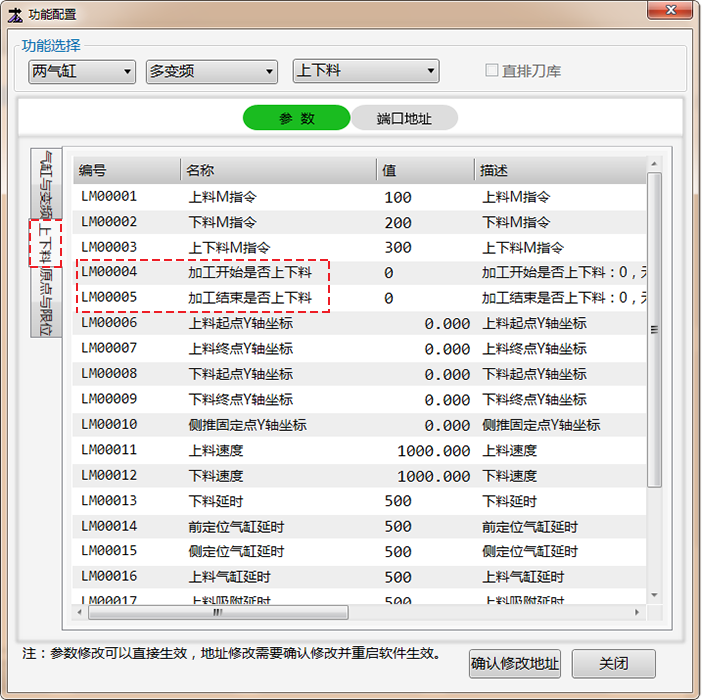
Task: Click the value 200 of 下料M指令
Action: coord(398,222)
